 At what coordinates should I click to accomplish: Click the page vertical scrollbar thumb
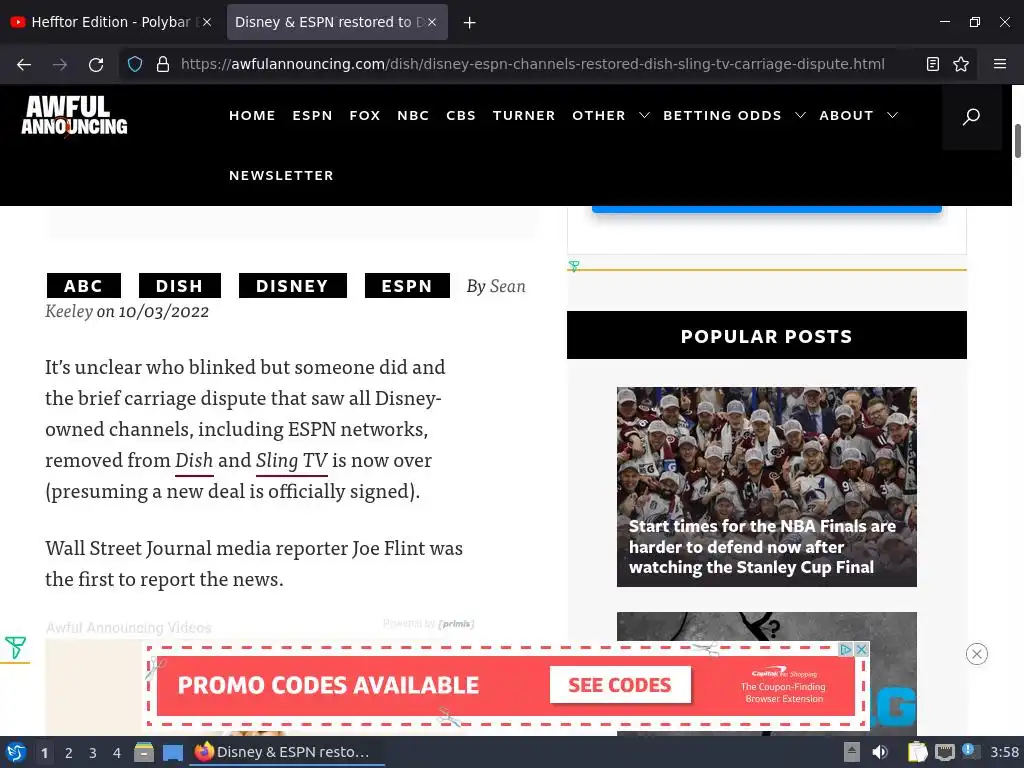pos(1017,140)
